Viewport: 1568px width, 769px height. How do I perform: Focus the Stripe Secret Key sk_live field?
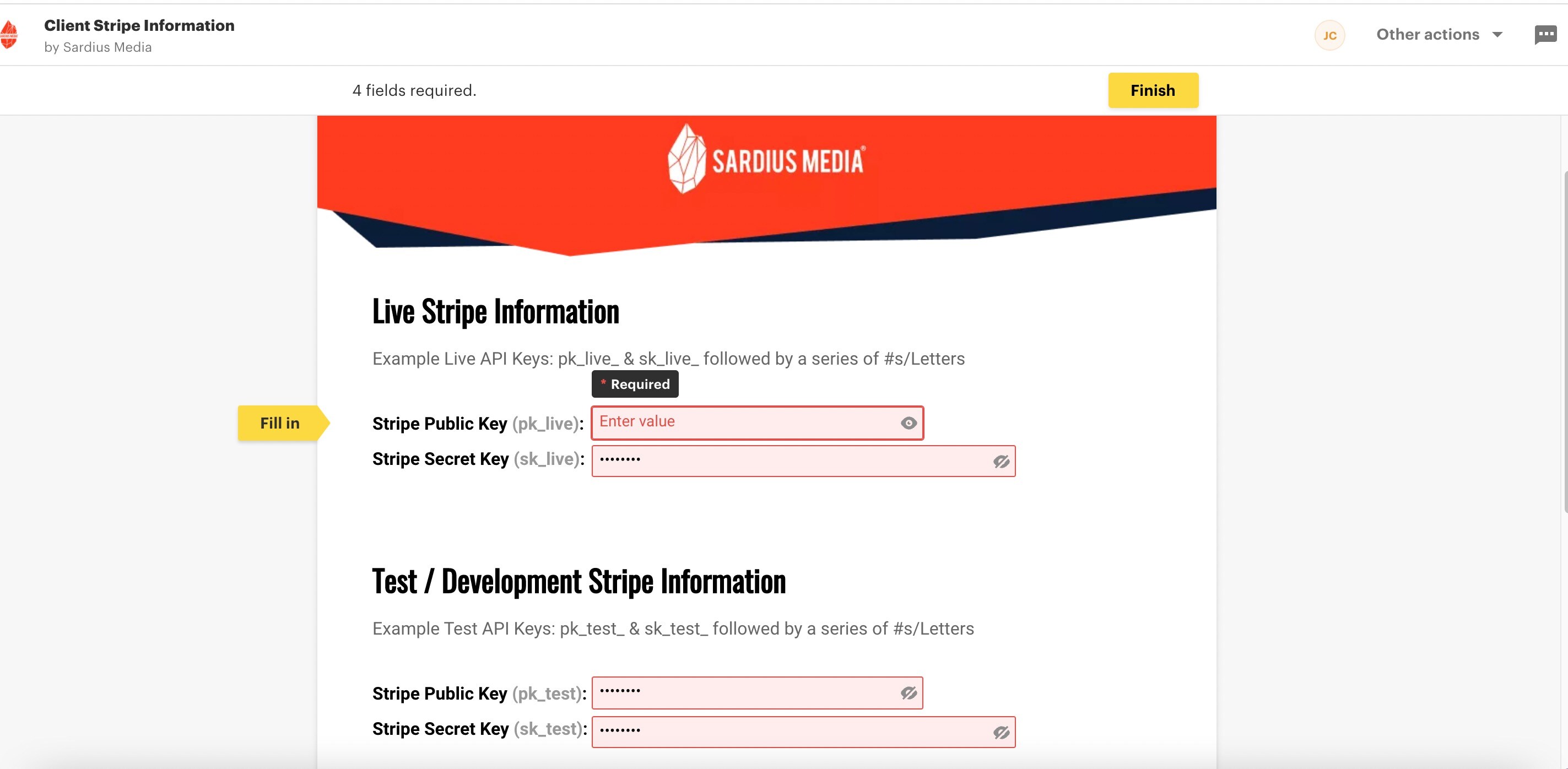(x=803, y=461)
